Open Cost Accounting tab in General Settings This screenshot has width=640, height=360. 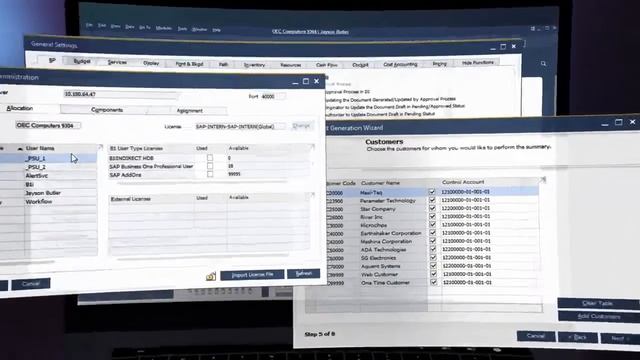coord(400,64)
